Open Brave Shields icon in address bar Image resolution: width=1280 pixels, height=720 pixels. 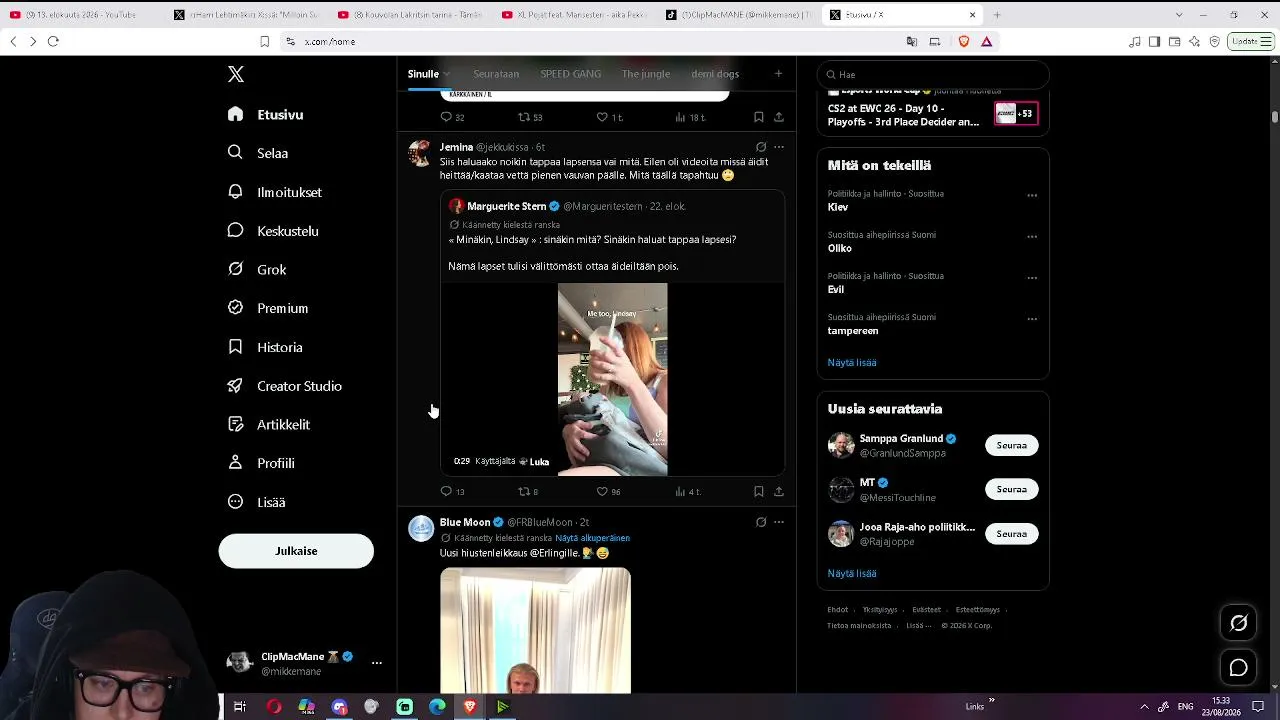coord(964,41)
